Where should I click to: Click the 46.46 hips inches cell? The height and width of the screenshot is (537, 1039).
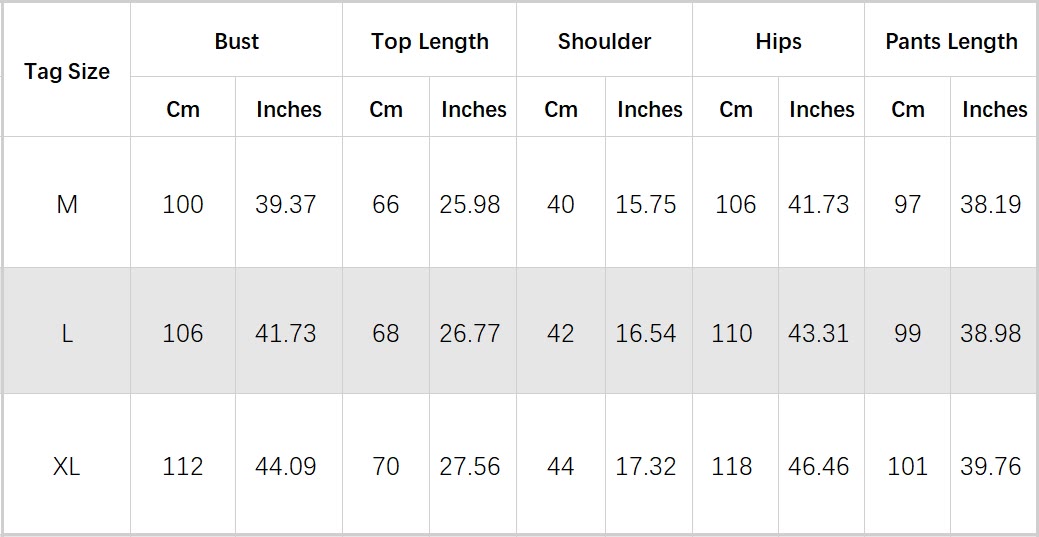click(818, 466)
